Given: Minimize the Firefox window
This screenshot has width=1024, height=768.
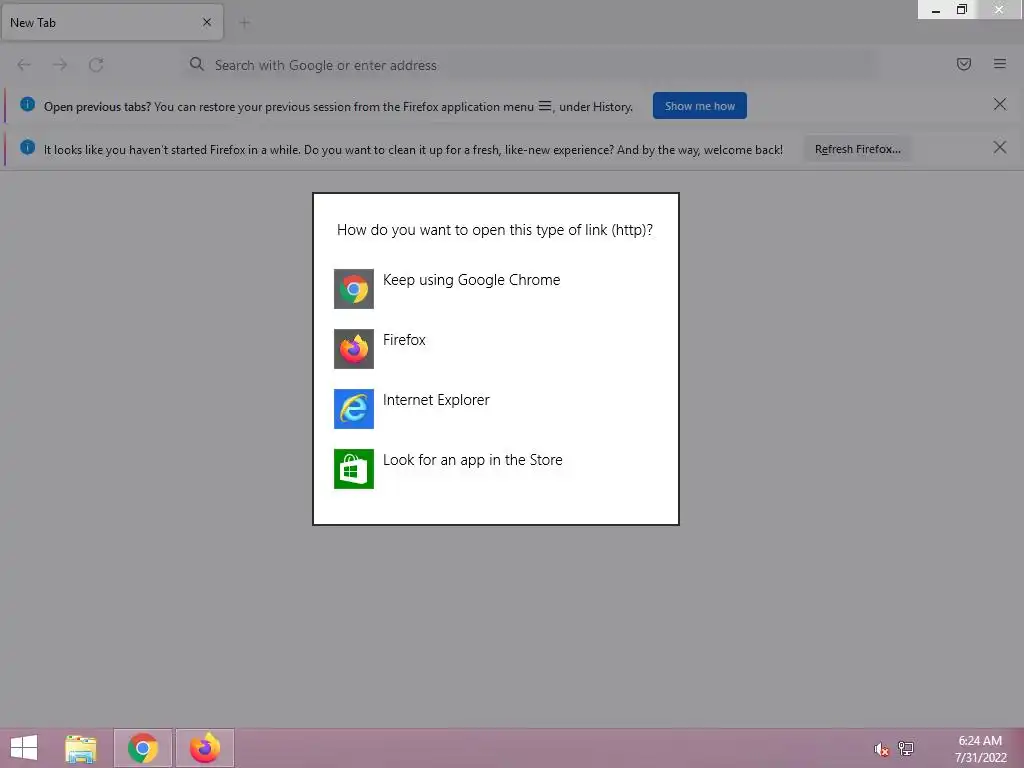Looking at the screenshot, I should coord(936,10).
